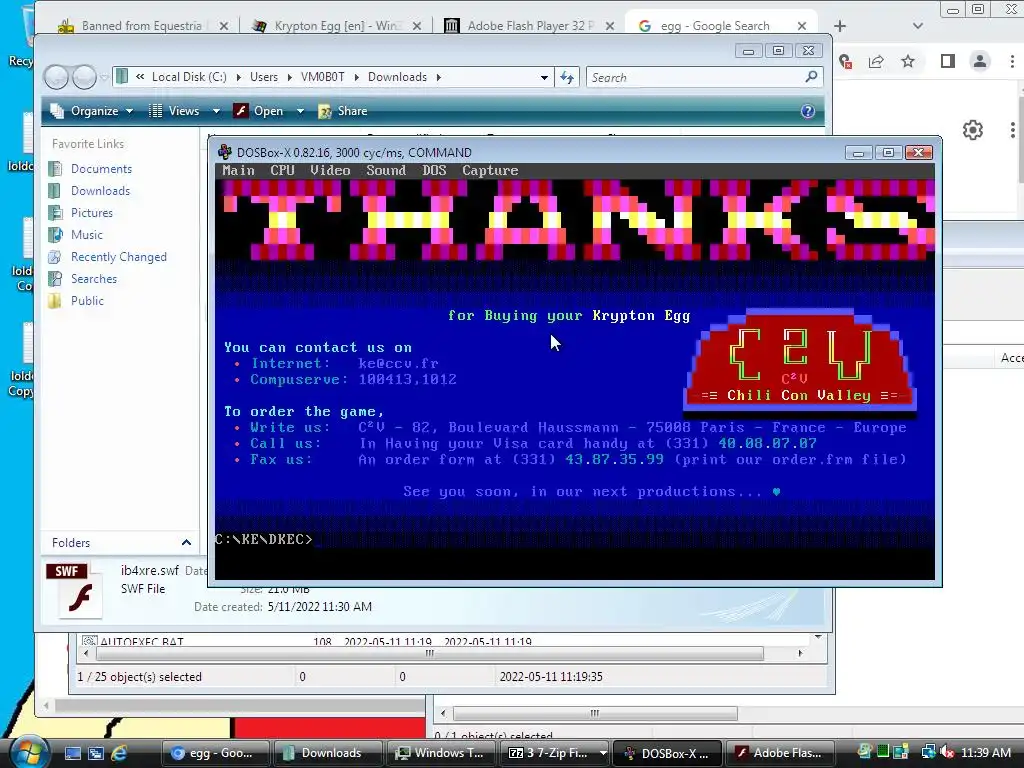The width and height of the screenshot is (1024, 768).
Task: Click the Explorer back navigation button
Action: [56, 78]
